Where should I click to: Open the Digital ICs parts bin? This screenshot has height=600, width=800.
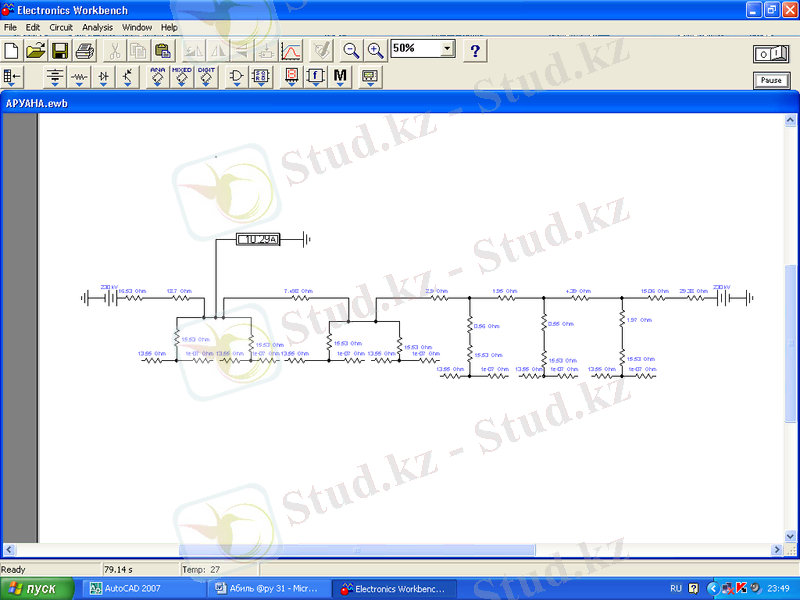click(x=206, y=77)
